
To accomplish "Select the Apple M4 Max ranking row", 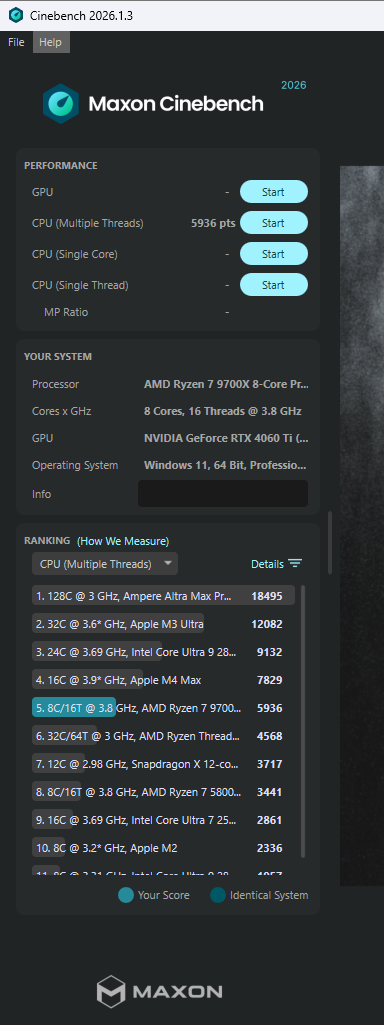I will (164, 680).
